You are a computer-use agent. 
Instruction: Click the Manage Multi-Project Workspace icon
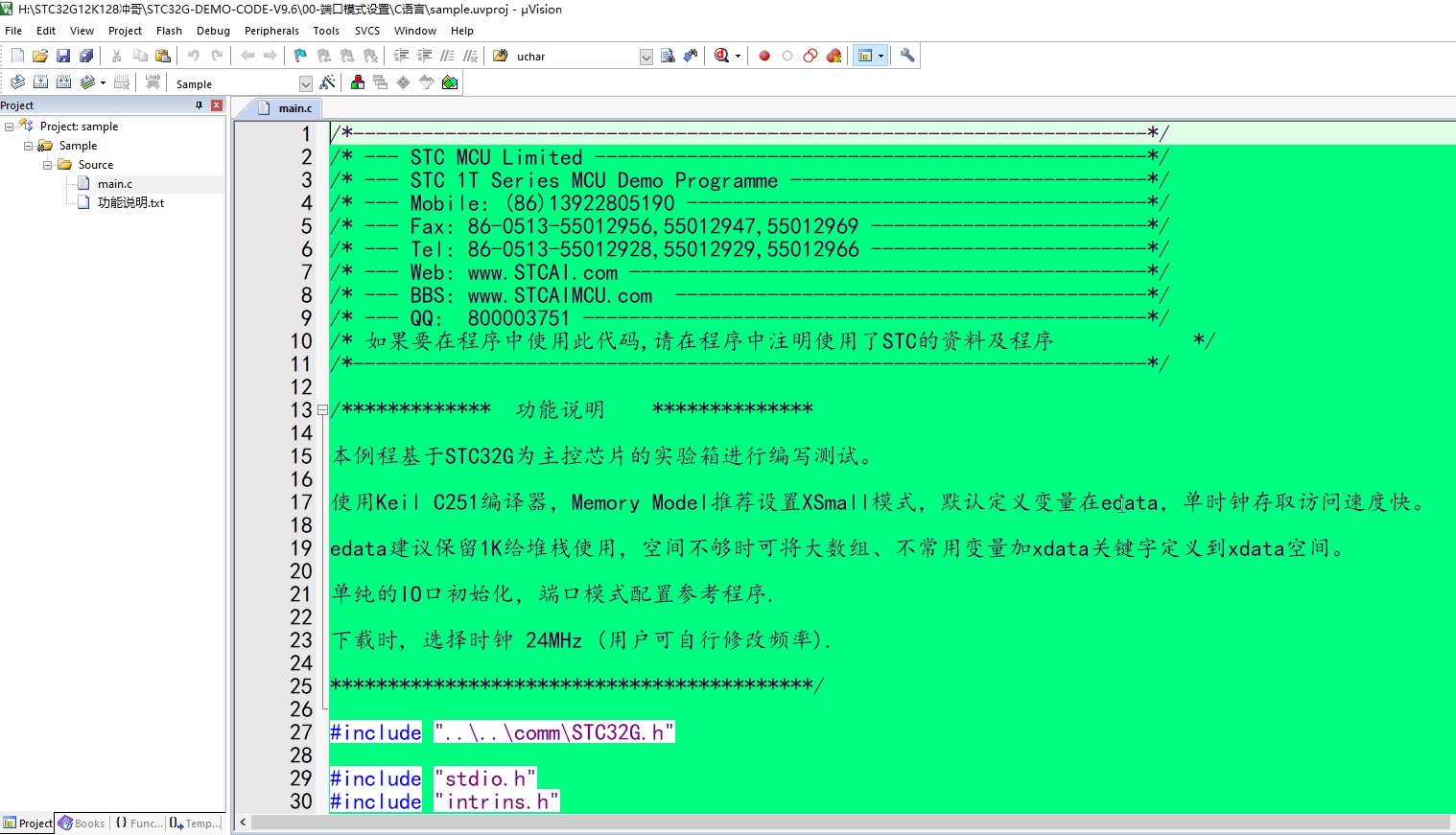tap(381, 82)
